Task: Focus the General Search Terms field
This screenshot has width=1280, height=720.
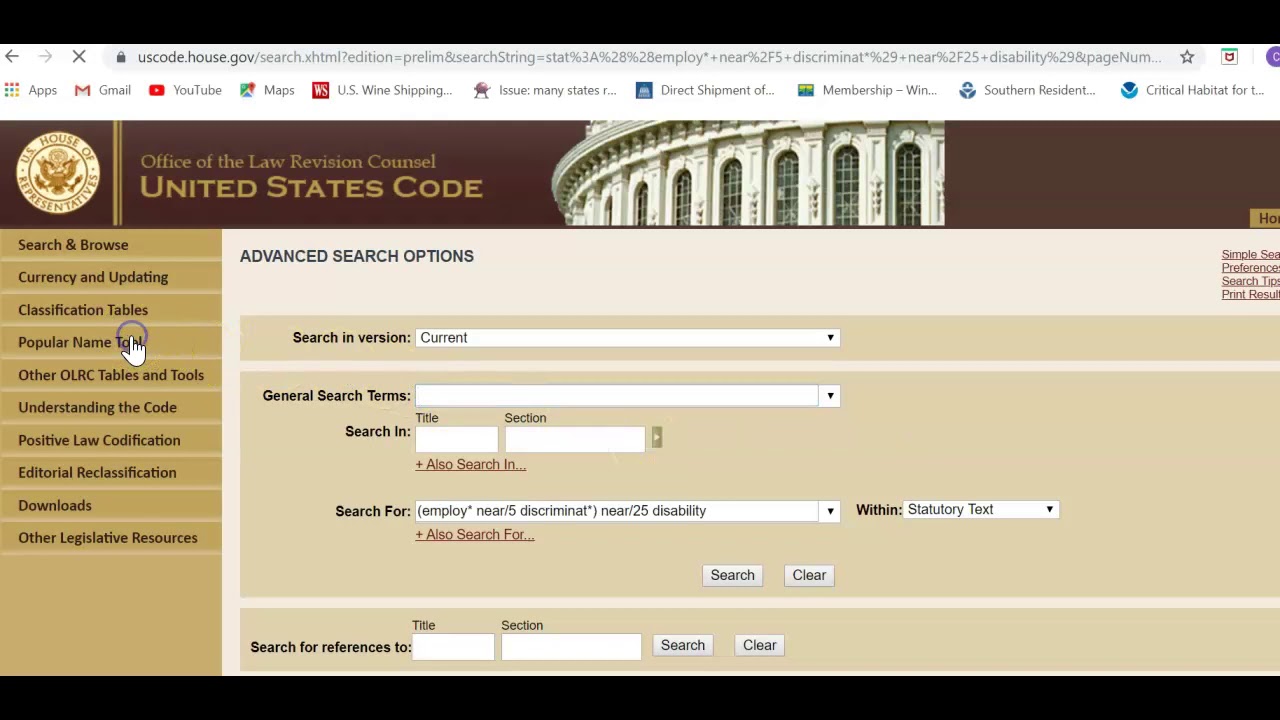Action: click(x=617, y=396)
